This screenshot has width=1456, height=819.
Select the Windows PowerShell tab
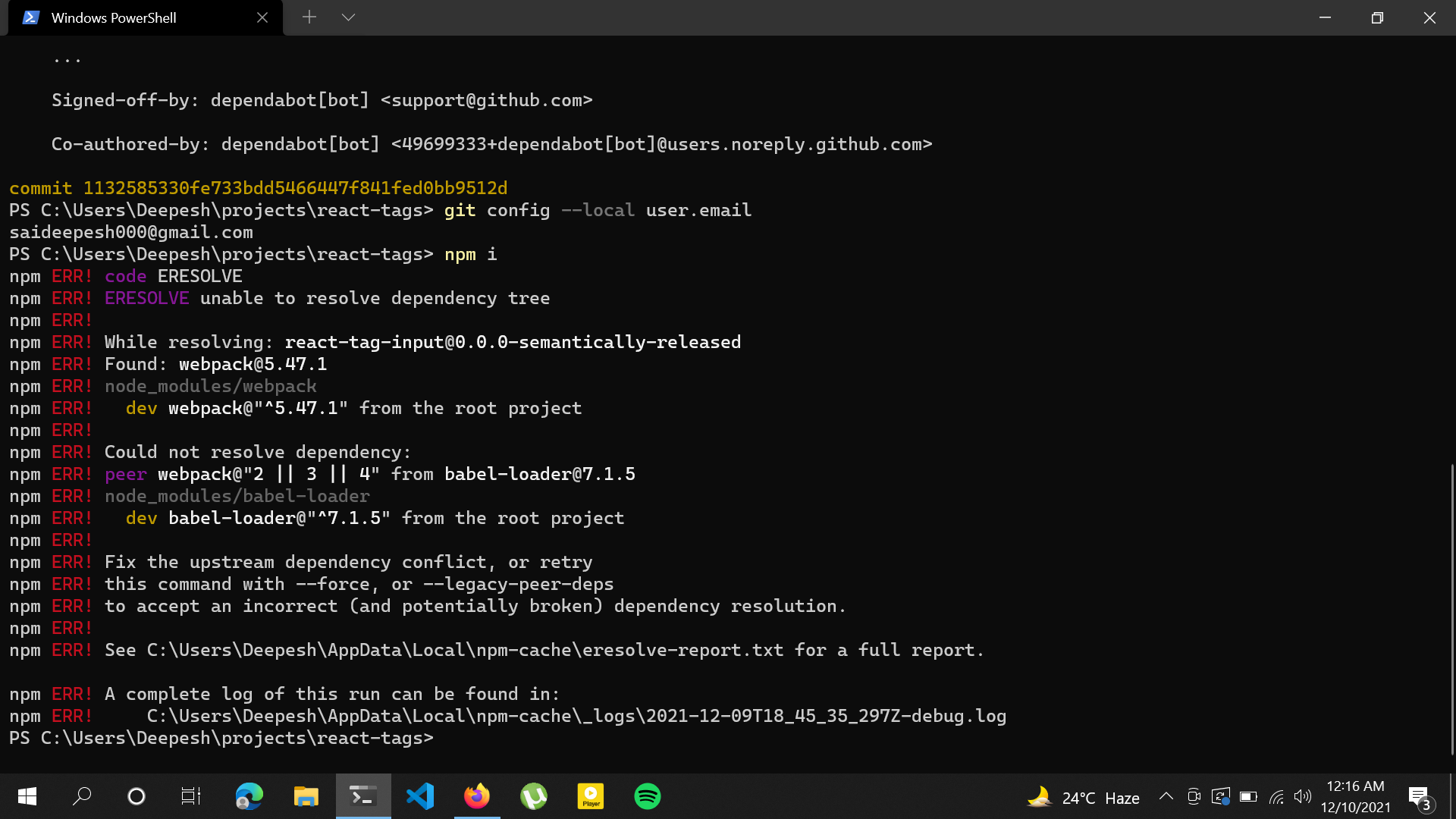point(114,17)
